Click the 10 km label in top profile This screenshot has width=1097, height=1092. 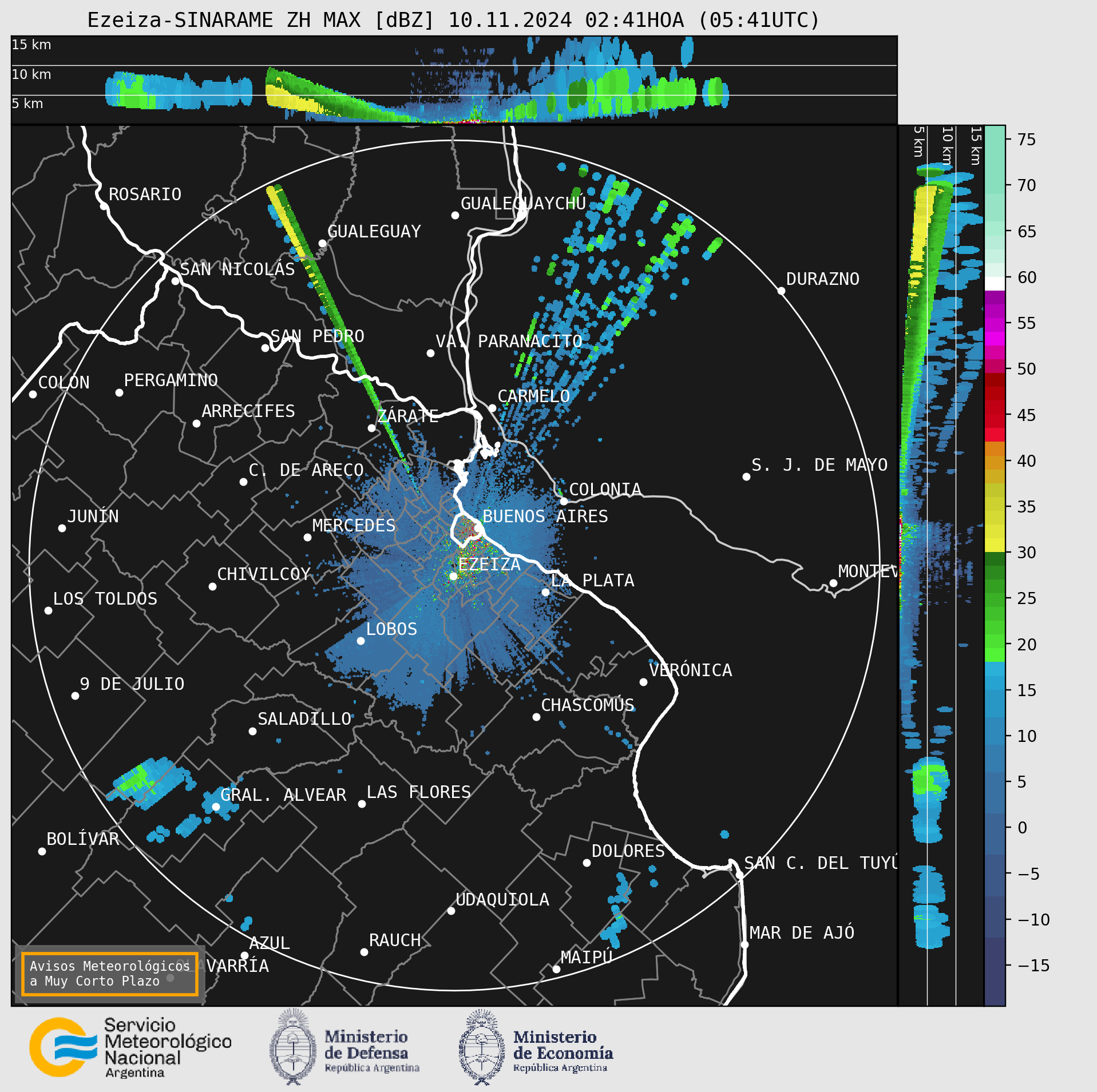[31, 74]
